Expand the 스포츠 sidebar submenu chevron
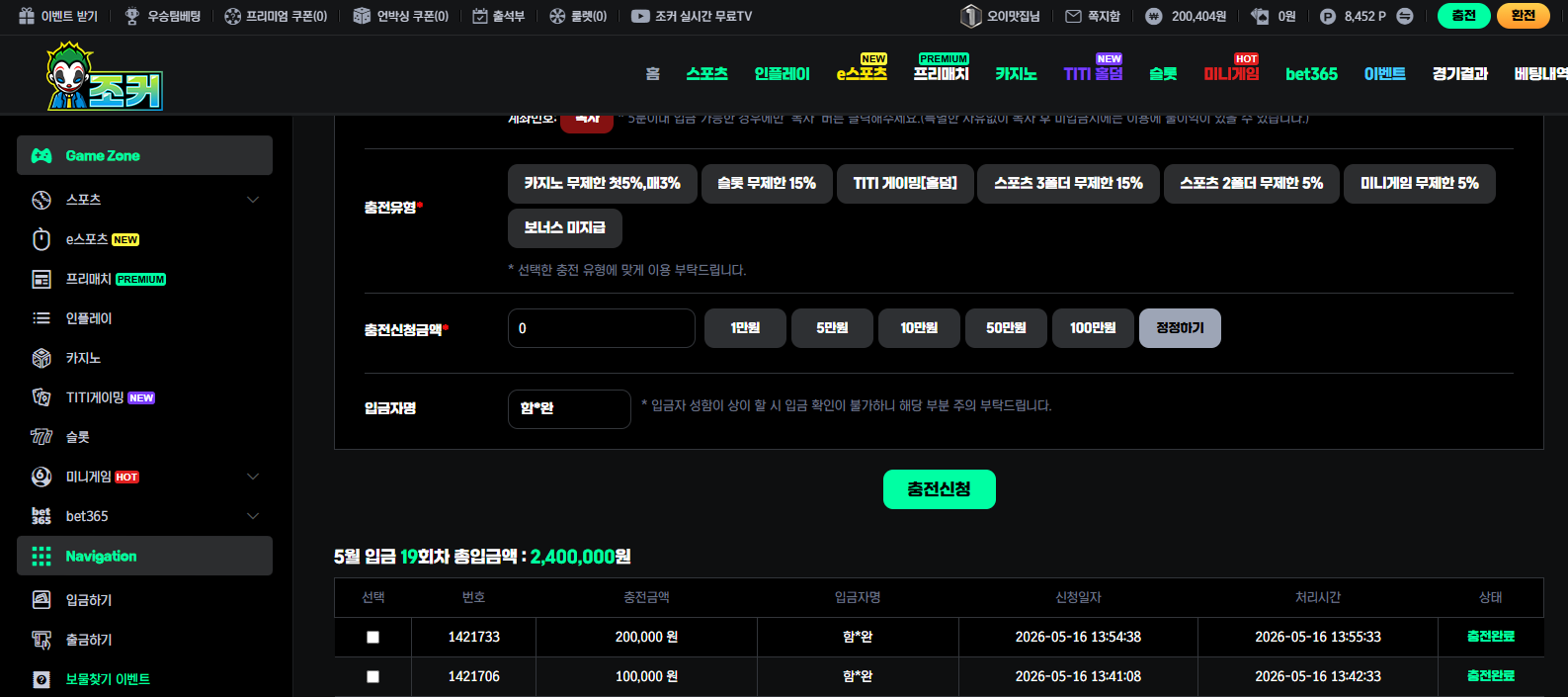 pos(253,200)
